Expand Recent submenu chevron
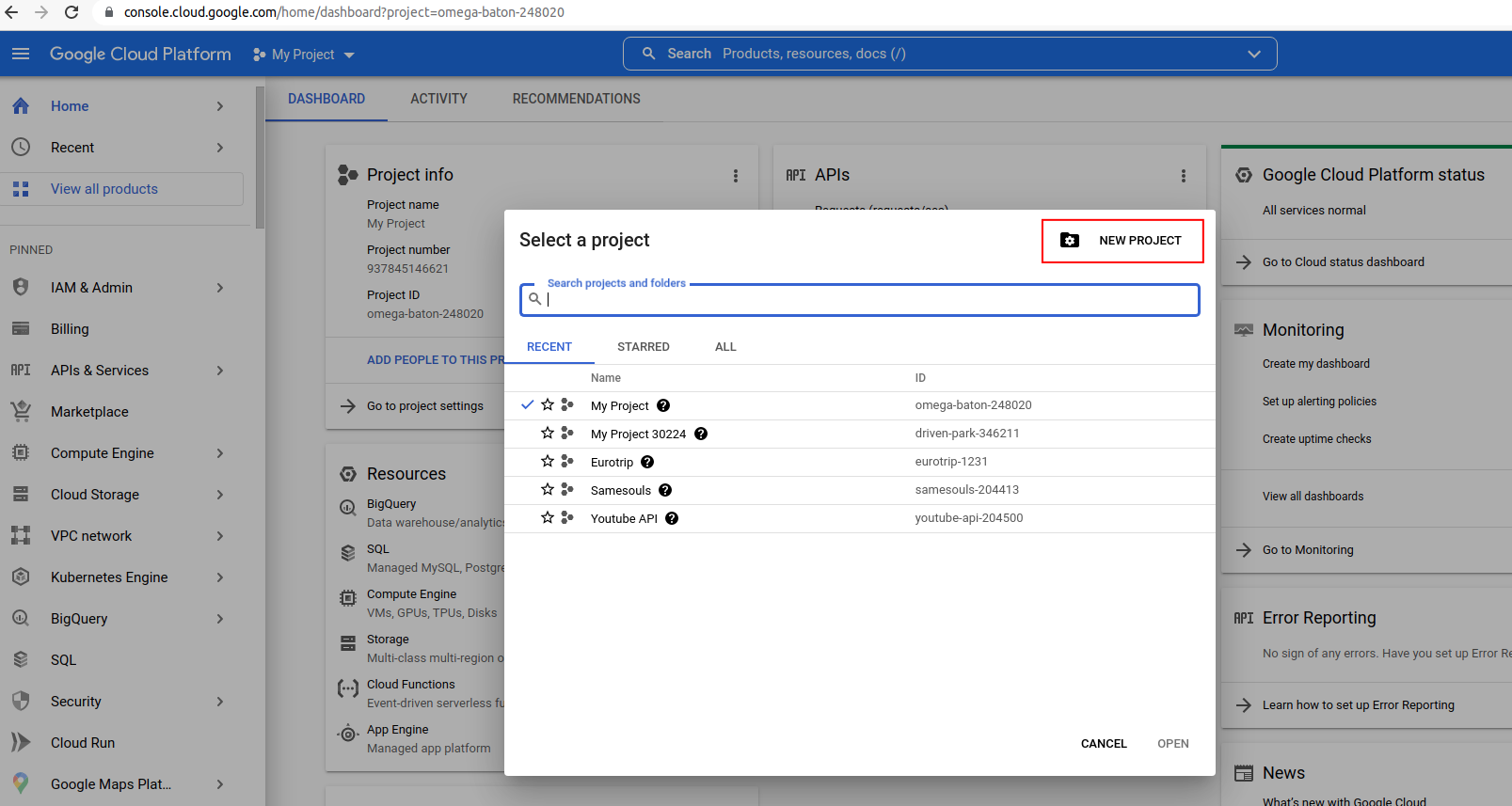The height and width of the screenshot is (806, 1512). click(x=220, y=148)
